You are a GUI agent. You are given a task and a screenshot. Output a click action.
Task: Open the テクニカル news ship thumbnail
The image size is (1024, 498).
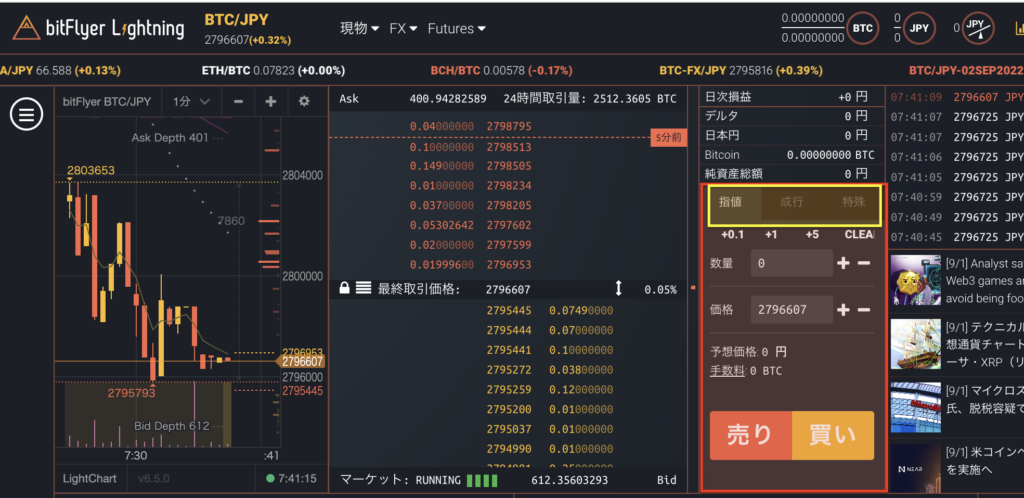[916, 344]
